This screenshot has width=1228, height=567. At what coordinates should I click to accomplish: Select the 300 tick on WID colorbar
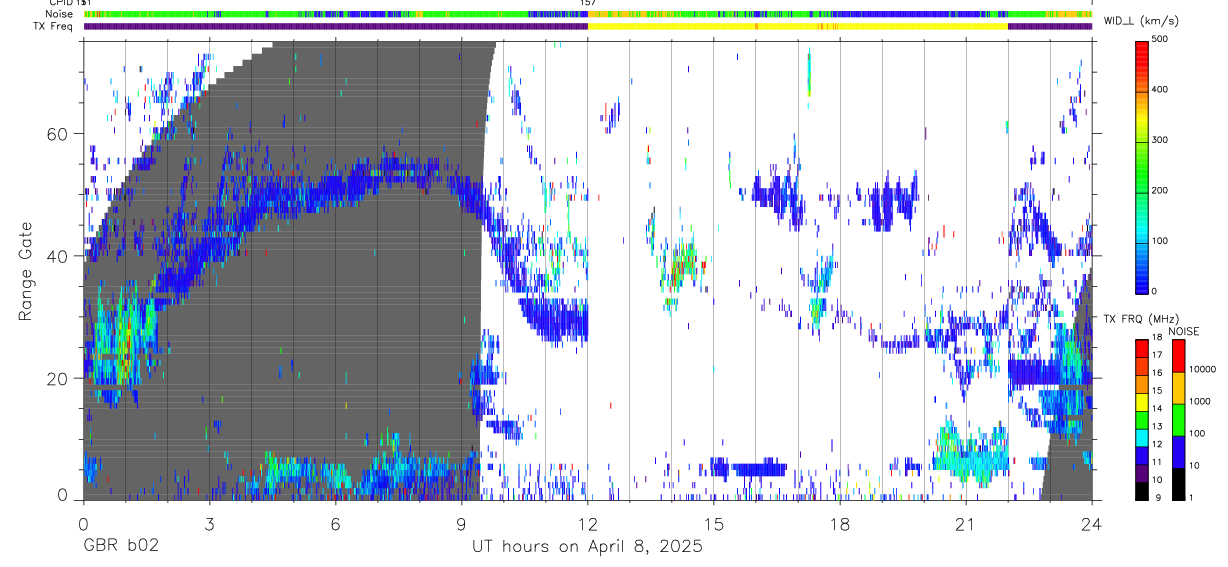(1161, 141)
